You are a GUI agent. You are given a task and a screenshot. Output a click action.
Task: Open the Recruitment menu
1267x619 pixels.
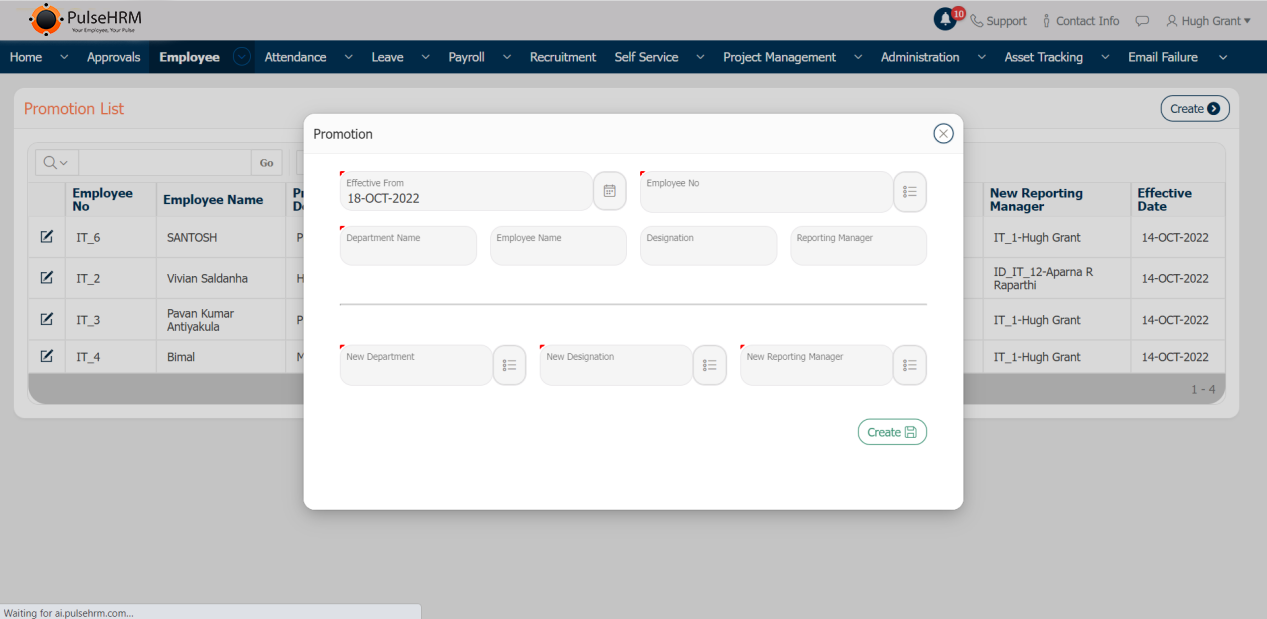coord(562,57)
